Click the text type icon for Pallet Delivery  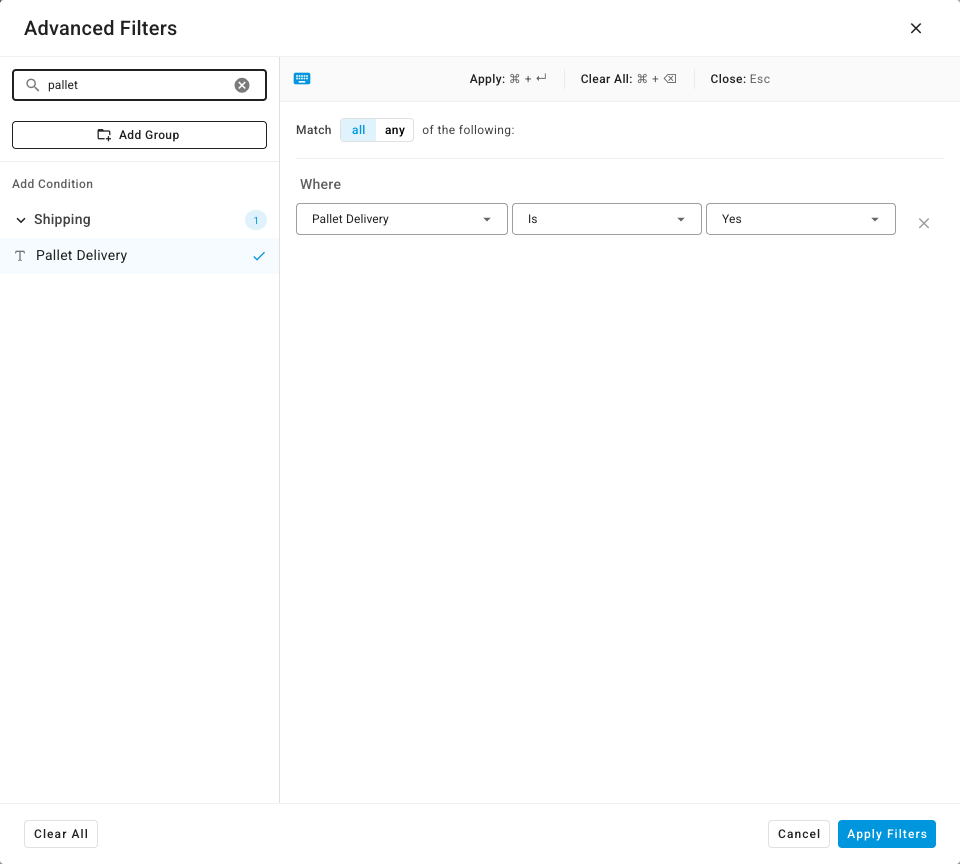click(20, 256)
